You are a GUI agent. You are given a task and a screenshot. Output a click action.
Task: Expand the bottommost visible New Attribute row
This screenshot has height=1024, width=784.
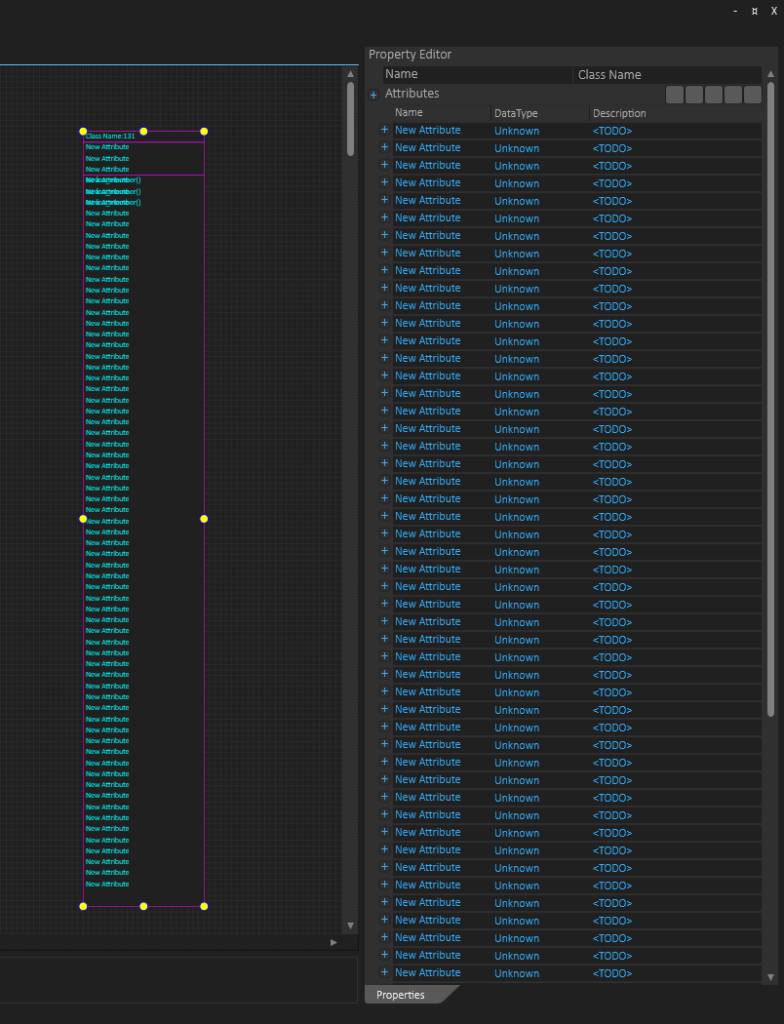[384, 972]
